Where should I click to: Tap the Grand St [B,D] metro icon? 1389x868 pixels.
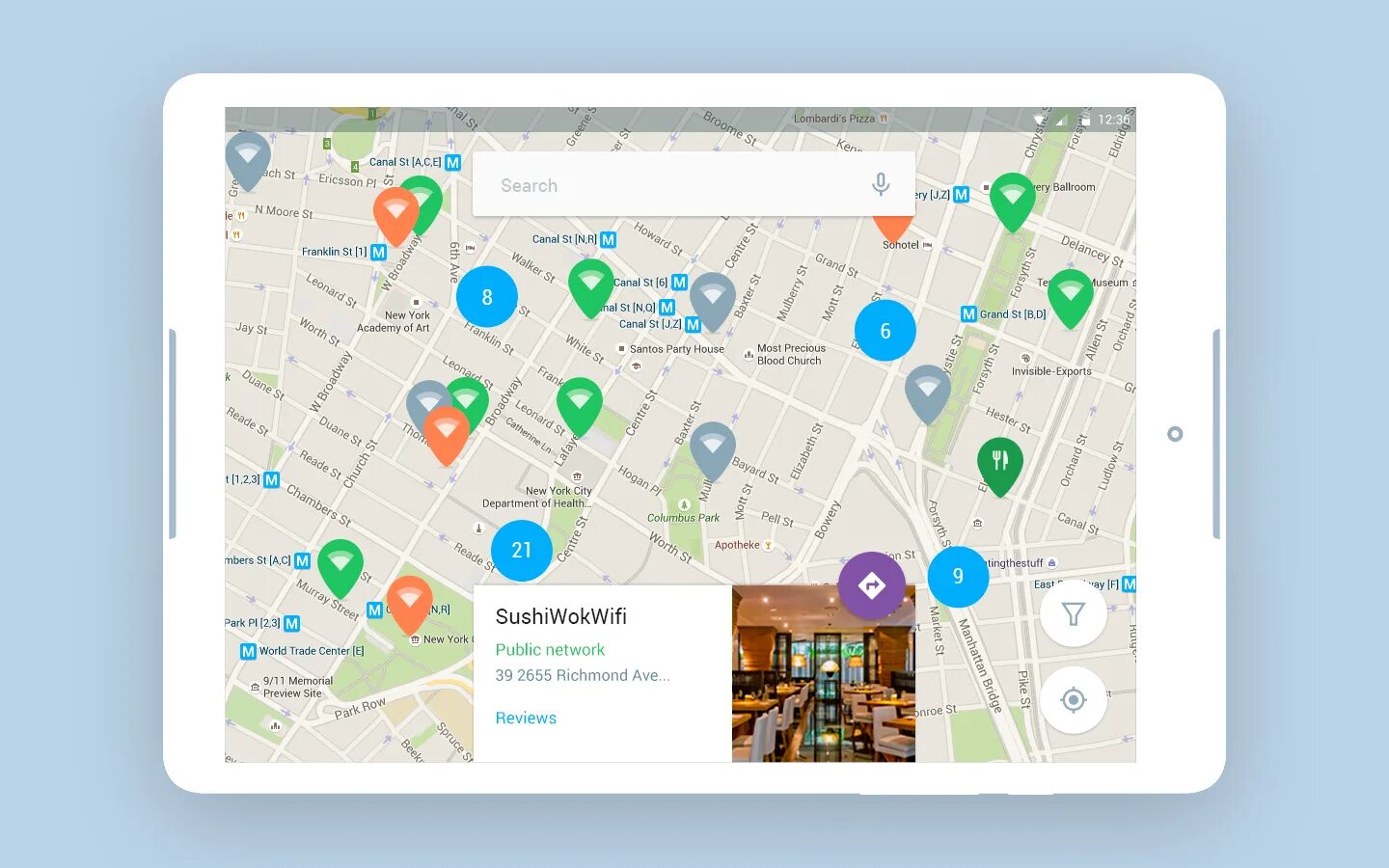pos(969,313)
